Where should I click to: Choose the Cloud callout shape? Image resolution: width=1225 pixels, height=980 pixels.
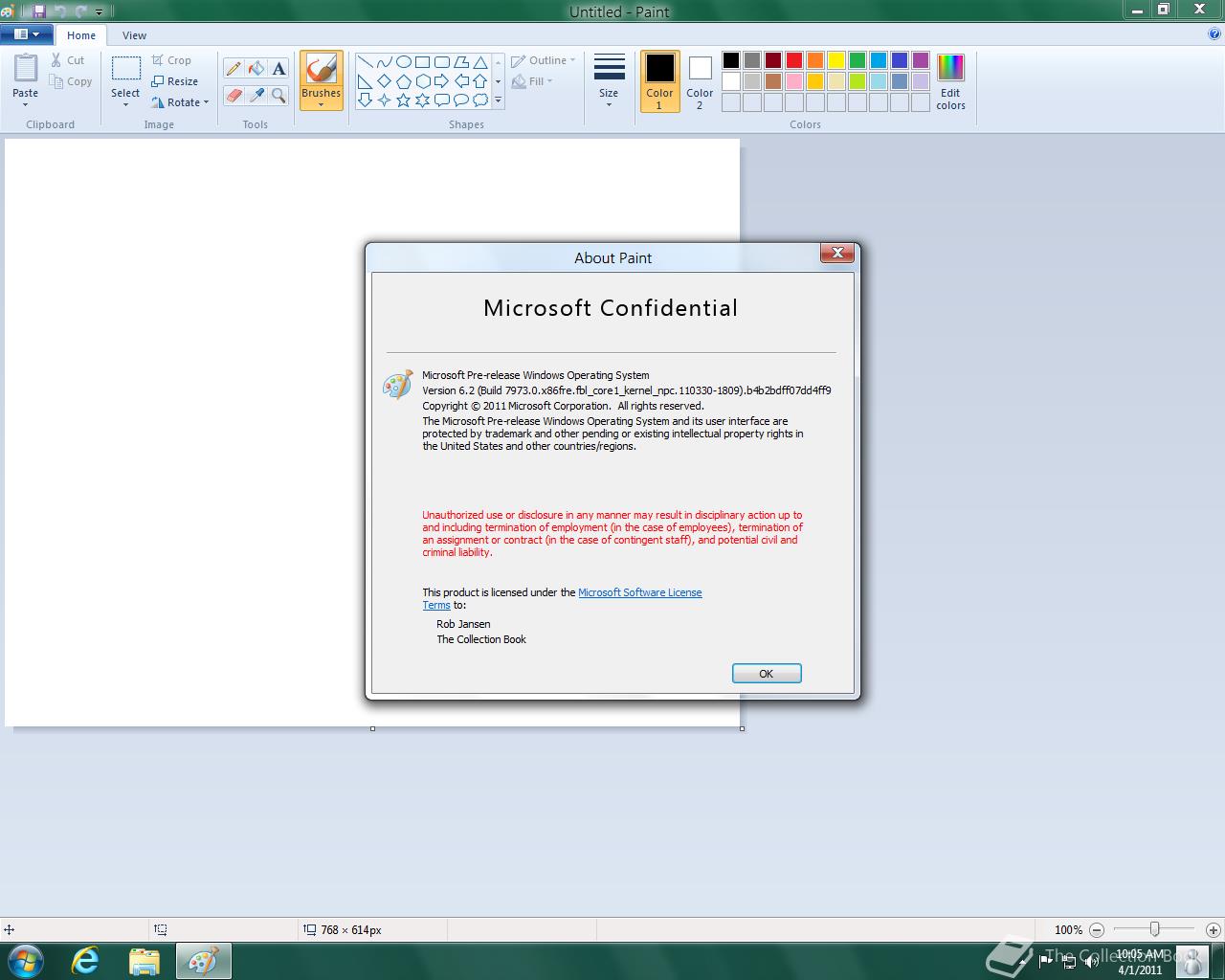(480, 100)
